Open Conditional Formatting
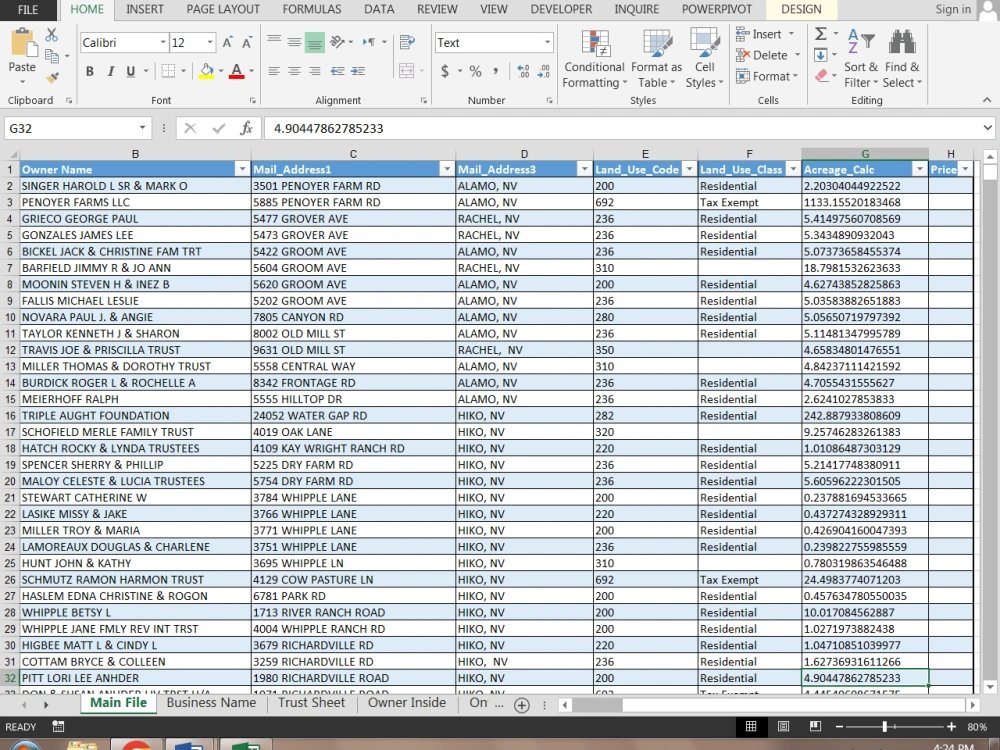 click(x=594, y=59)
